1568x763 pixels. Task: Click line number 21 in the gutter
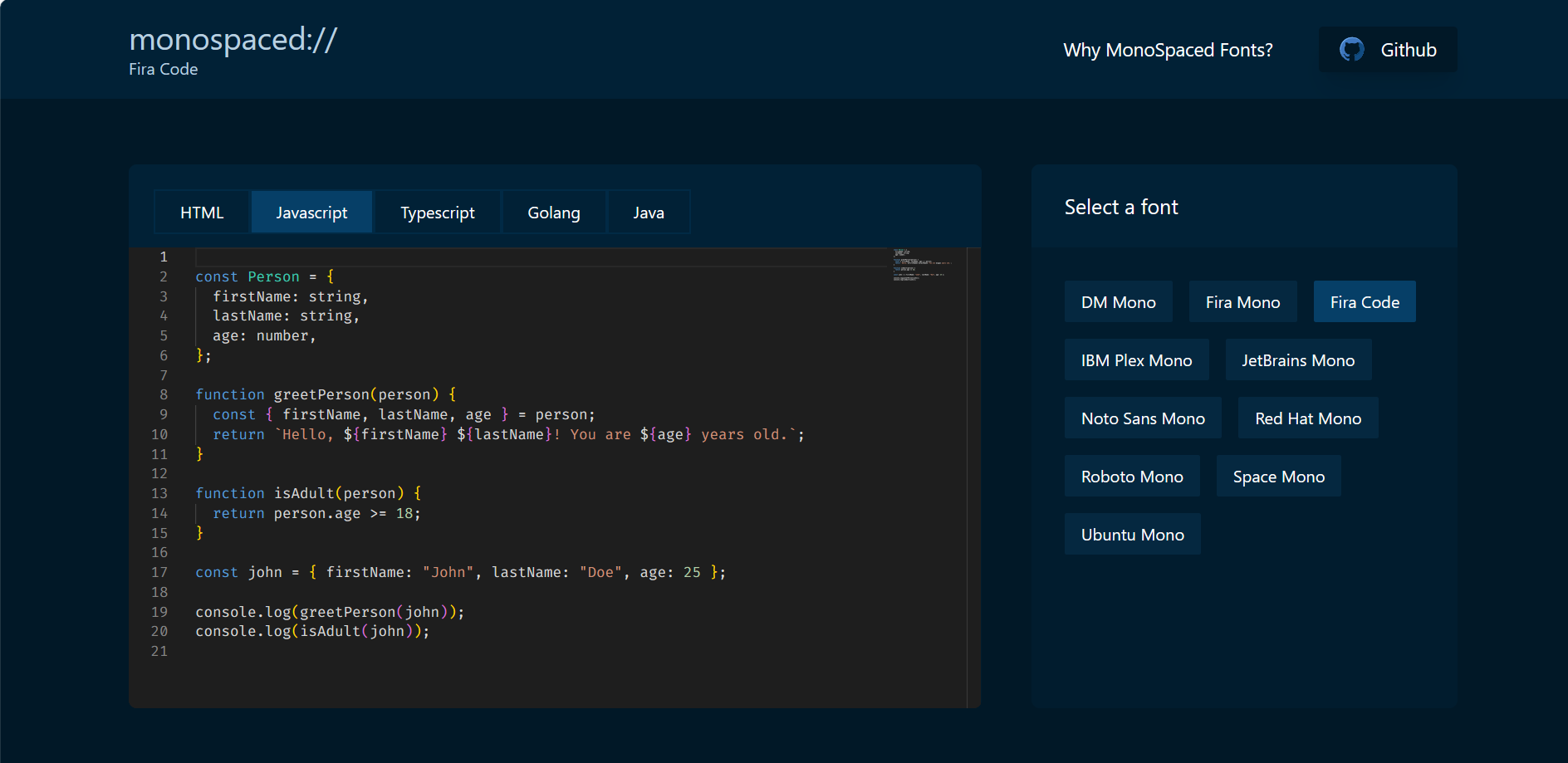pos(159,651)
